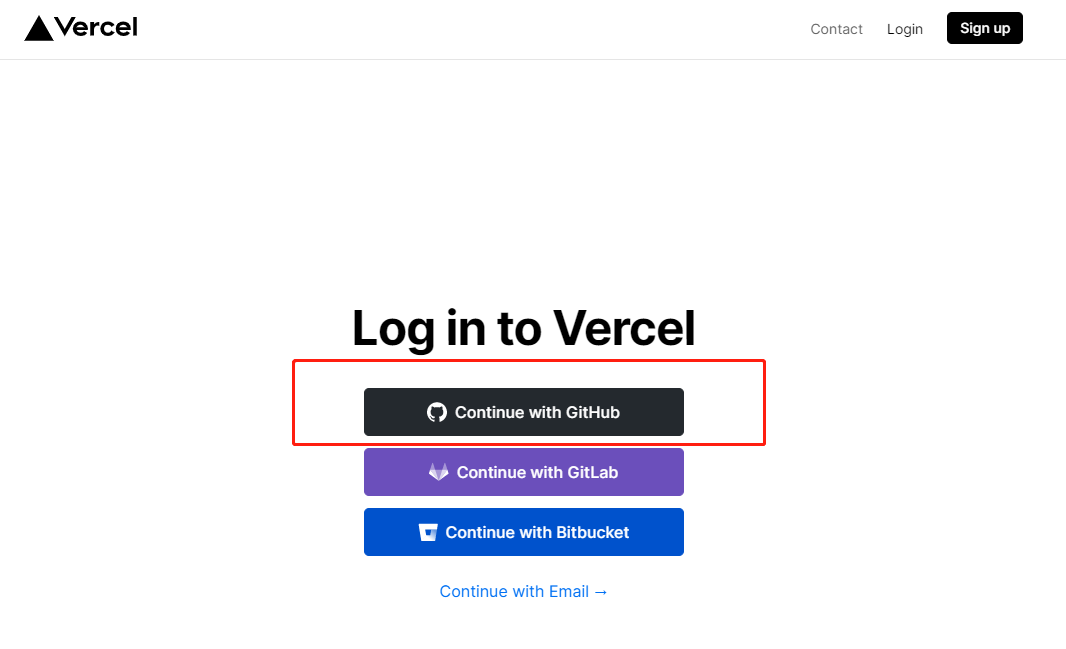The width and height of the screenshot is (1066, 649).
Task: Click the word "GitHub" on the dark button
Action: 593,412
